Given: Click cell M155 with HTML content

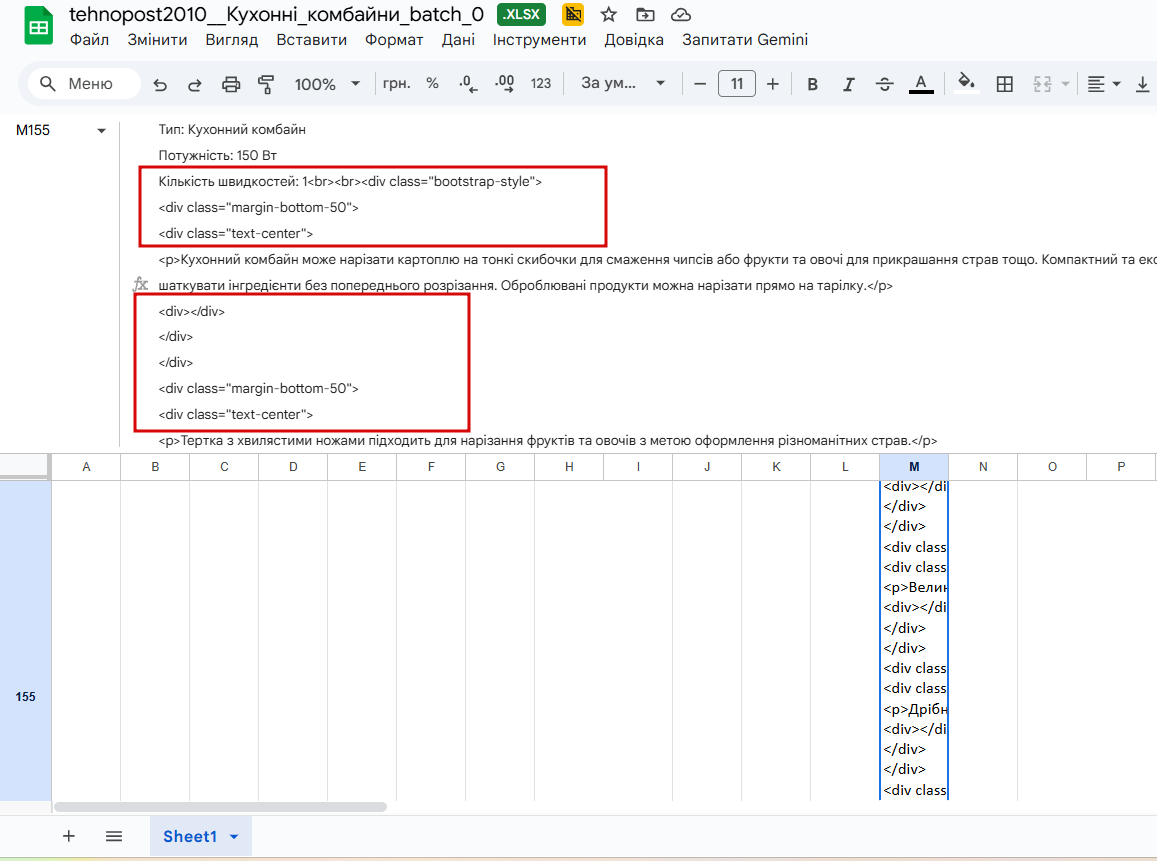Looking at the screenshot, I should click(913, 640).
